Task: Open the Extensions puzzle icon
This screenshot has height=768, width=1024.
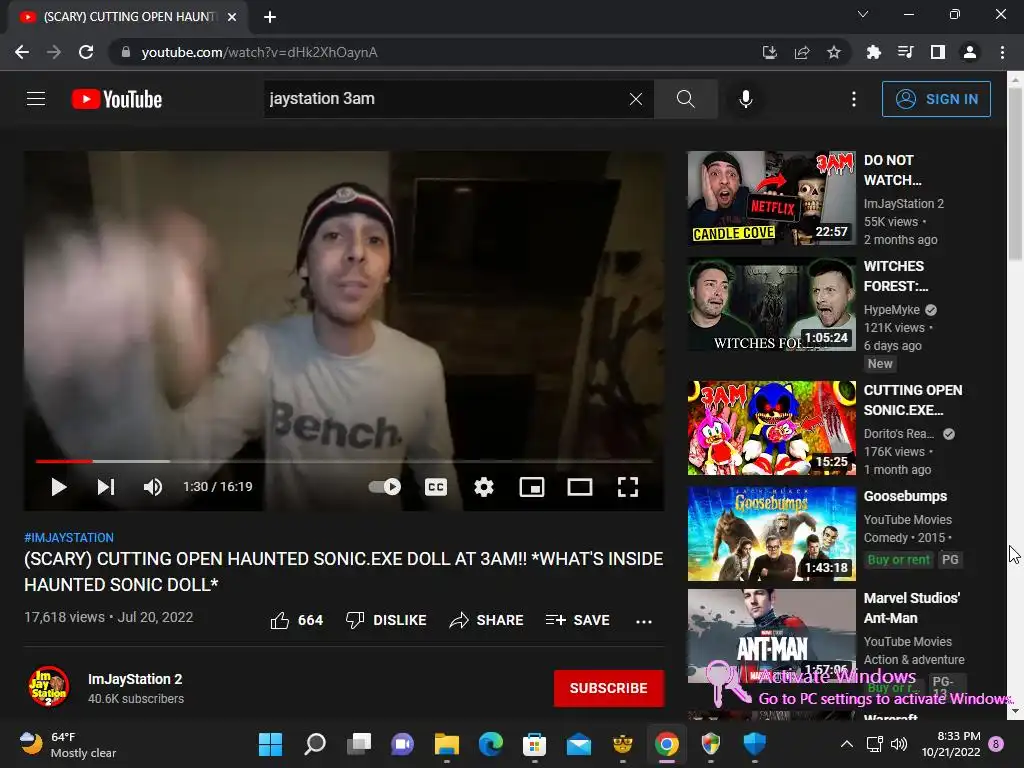Action: click(x=874, y=52)
